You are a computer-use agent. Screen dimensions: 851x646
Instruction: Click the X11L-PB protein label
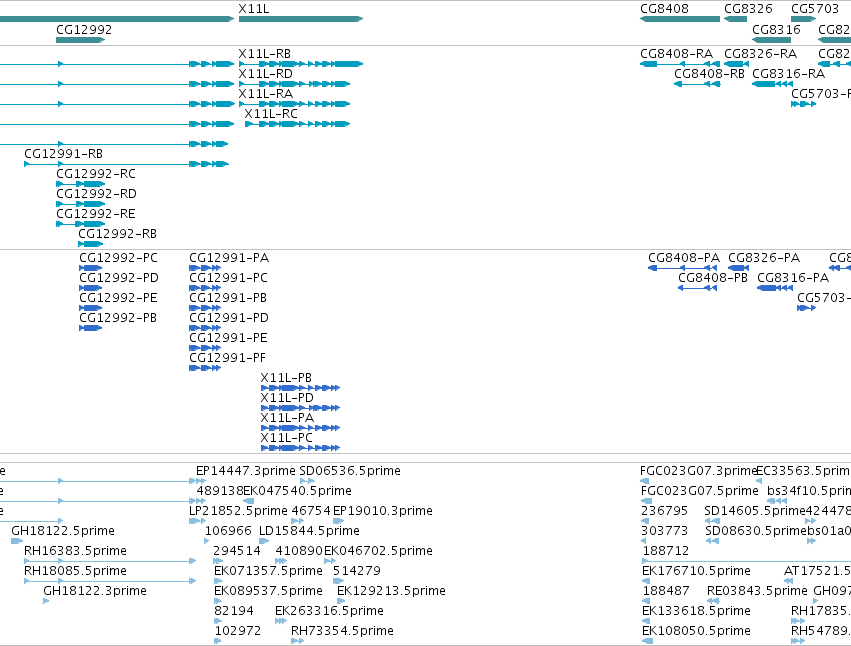[x=286, y=377]
